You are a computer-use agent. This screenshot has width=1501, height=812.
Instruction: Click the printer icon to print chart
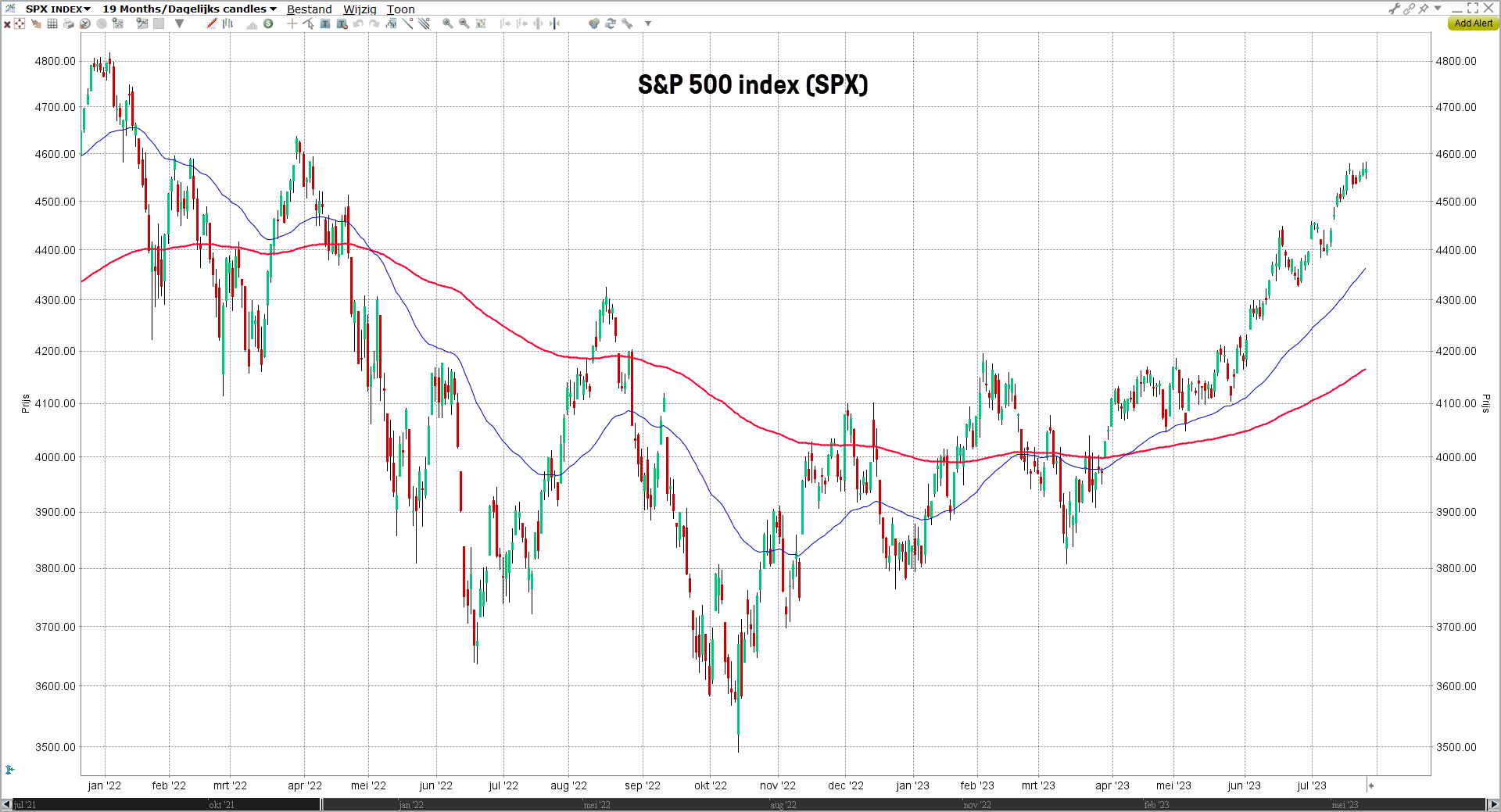[x=69, y=23]
